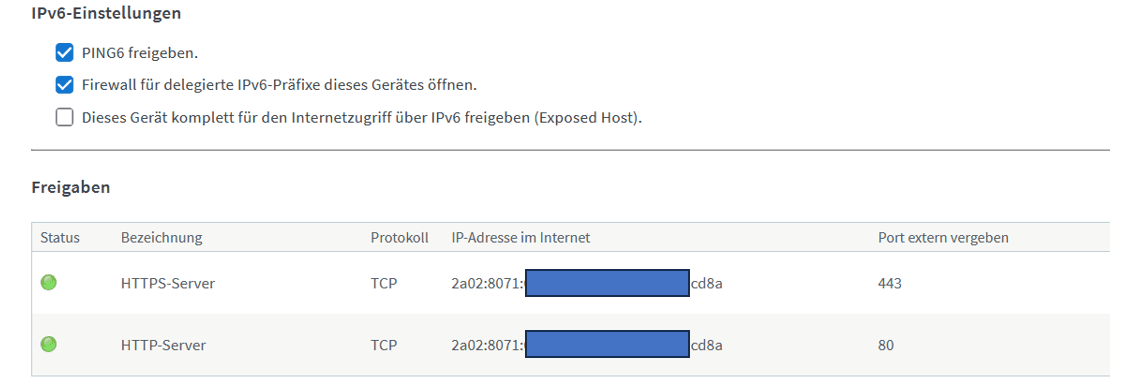1141x387 pixels.
Task: Click the green status icon for HTTPS-Server
Action: click(49, 283)
